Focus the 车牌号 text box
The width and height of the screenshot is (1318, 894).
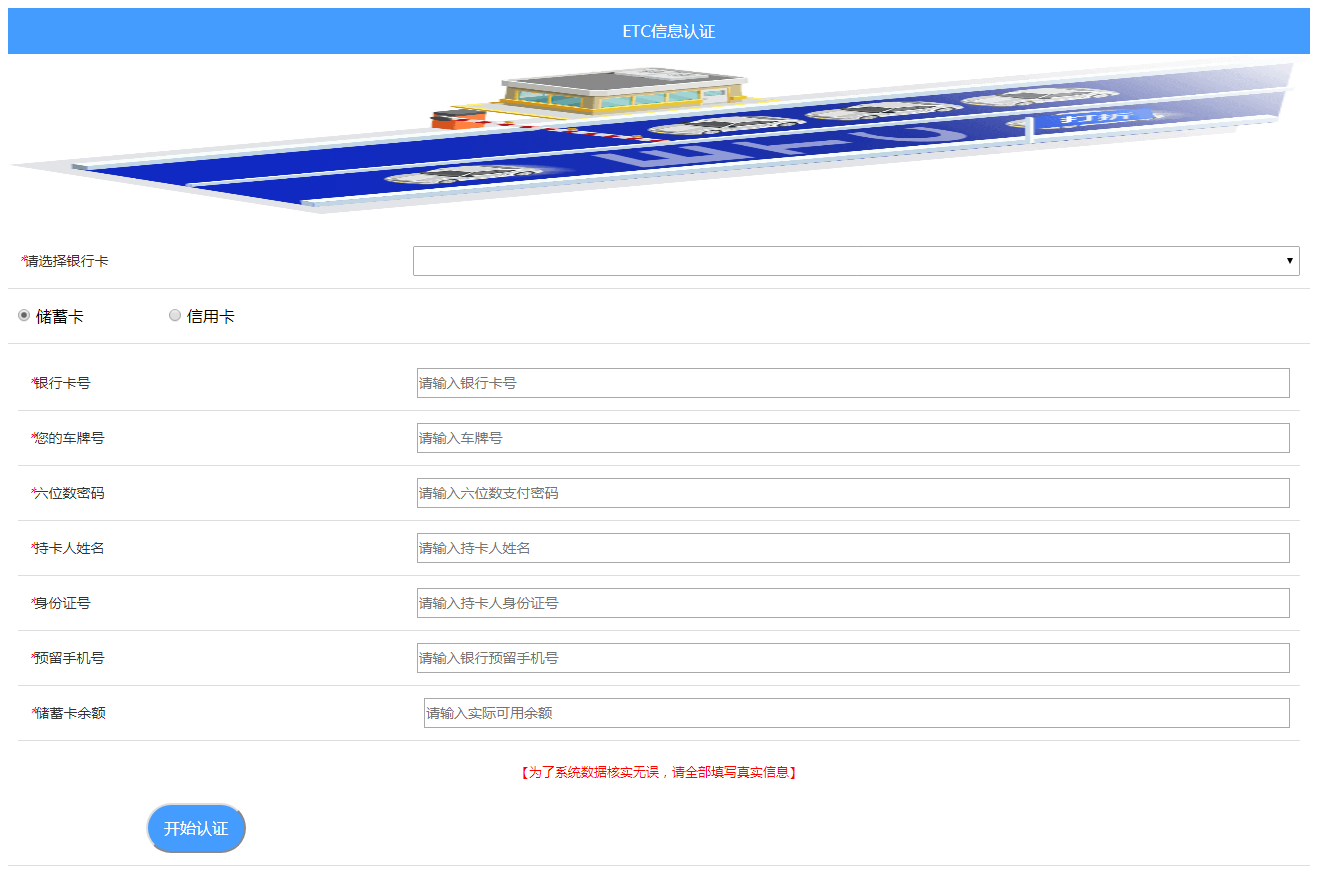[852, 438]
